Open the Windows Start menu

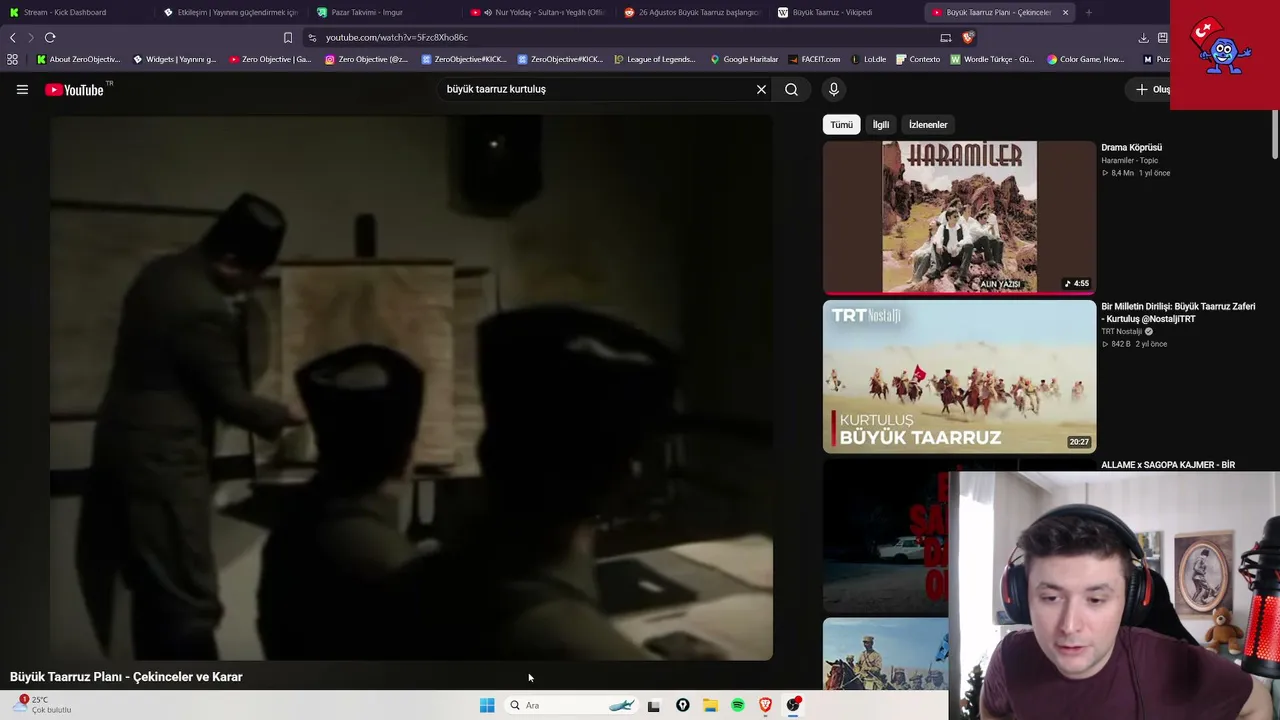(x=487, y=705)
